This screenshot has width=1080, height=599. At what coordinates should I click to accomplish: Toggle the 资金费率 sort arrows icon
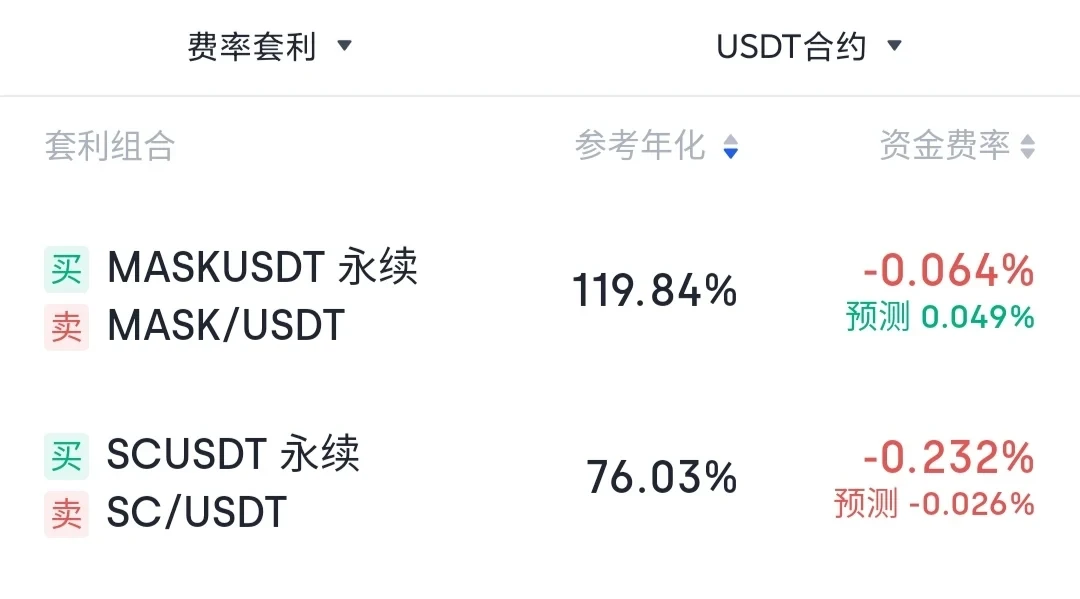[1028, 147]
